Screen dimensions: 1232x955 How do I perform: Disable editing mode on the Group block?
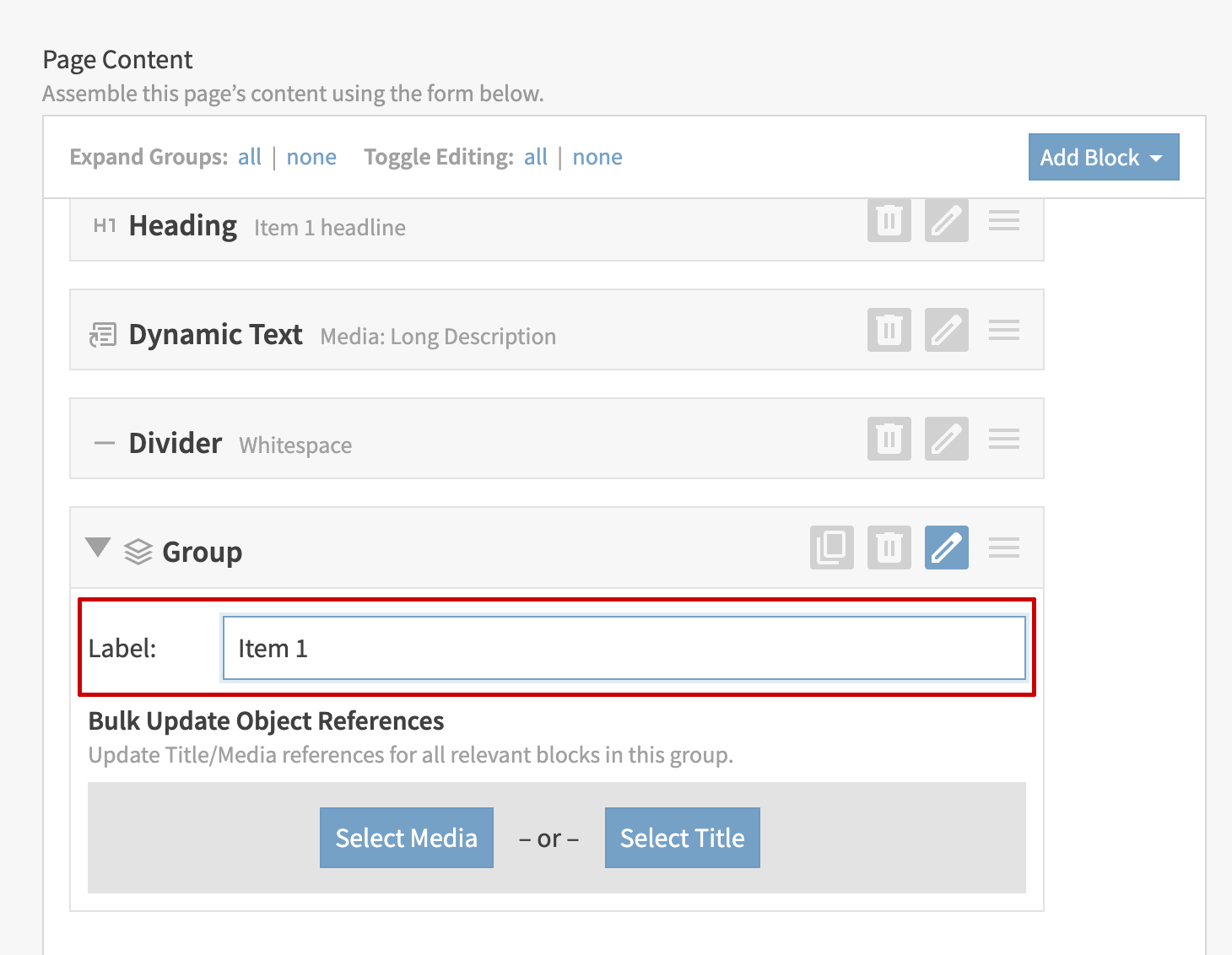point(946,548)
